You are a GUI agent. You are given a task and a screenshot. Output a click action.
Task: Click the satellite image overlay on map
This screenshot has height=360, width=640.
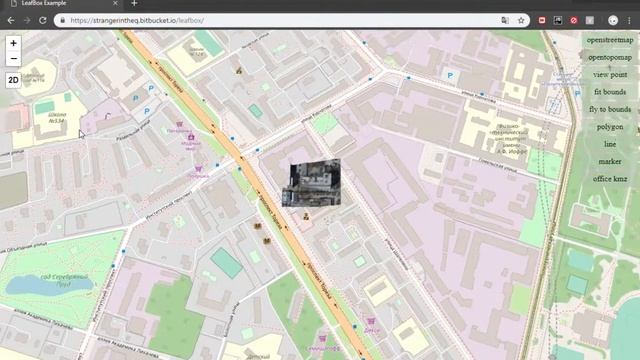point(312,182)
